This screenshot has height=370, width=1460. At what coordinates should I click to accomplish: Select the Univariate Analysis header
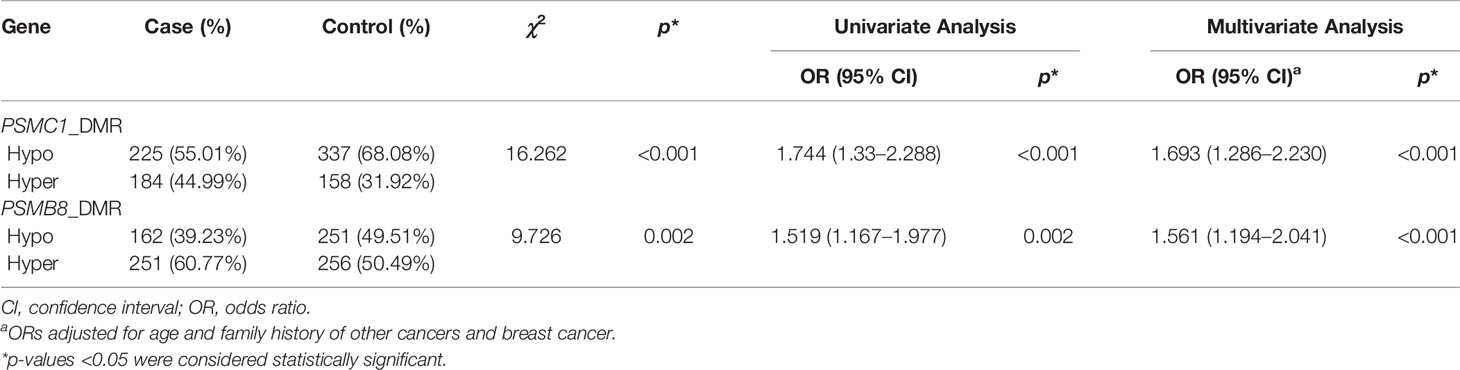[x=924, y=28]
